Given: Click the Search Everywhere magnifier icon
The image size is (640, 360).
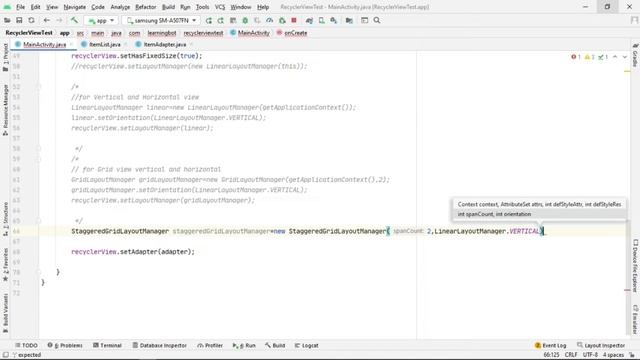Looking at the screenshot, I should tap(377, 20).
